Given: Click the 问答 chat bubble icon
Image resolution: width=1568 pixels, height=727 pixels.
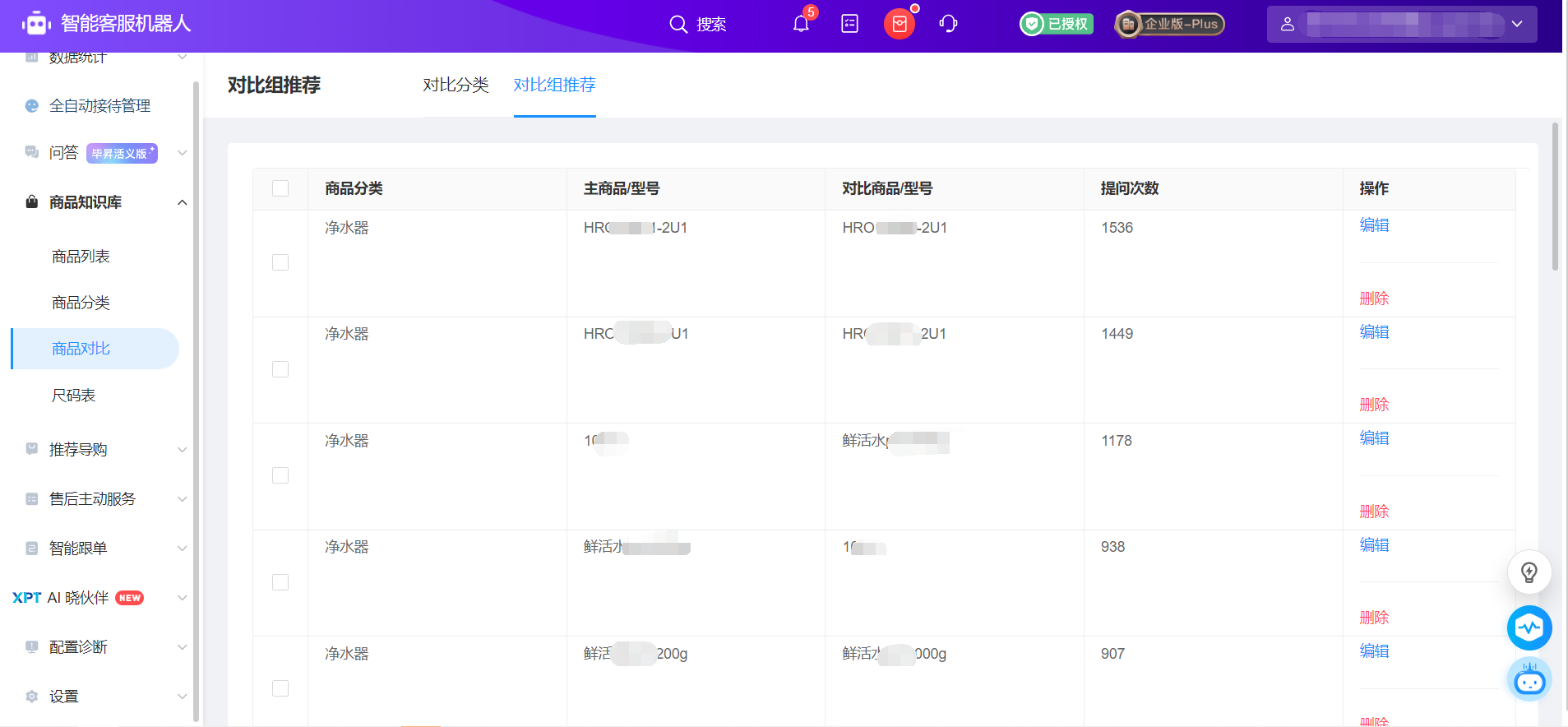Looking at the screenshot, I should (32, 152).
